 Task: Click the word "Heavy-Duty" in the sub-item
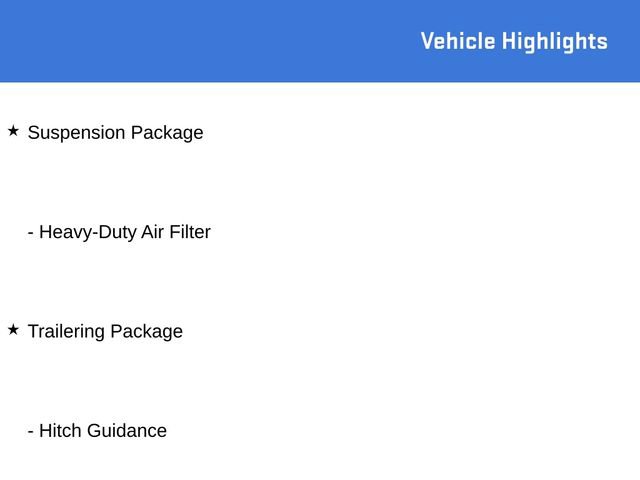87,232
